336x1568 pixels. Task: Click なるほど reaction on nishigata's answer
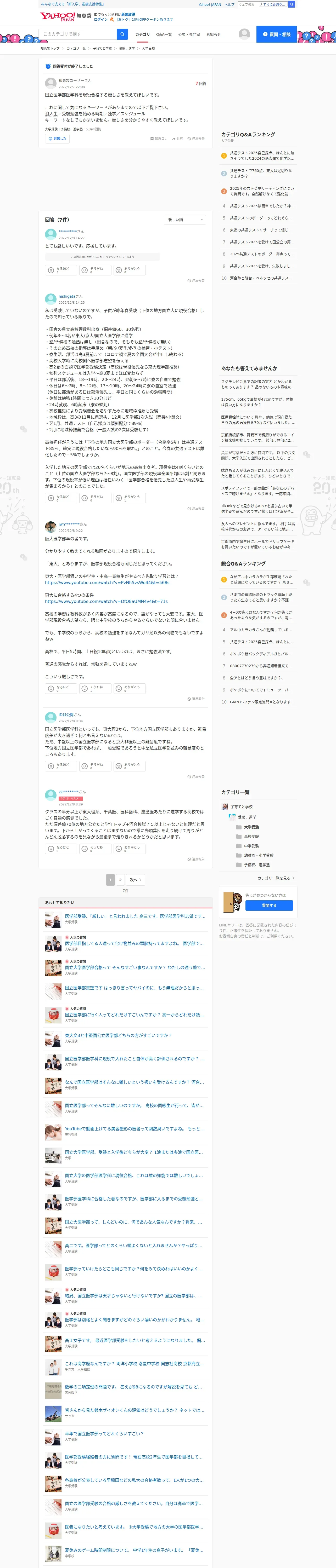(61, 498)
